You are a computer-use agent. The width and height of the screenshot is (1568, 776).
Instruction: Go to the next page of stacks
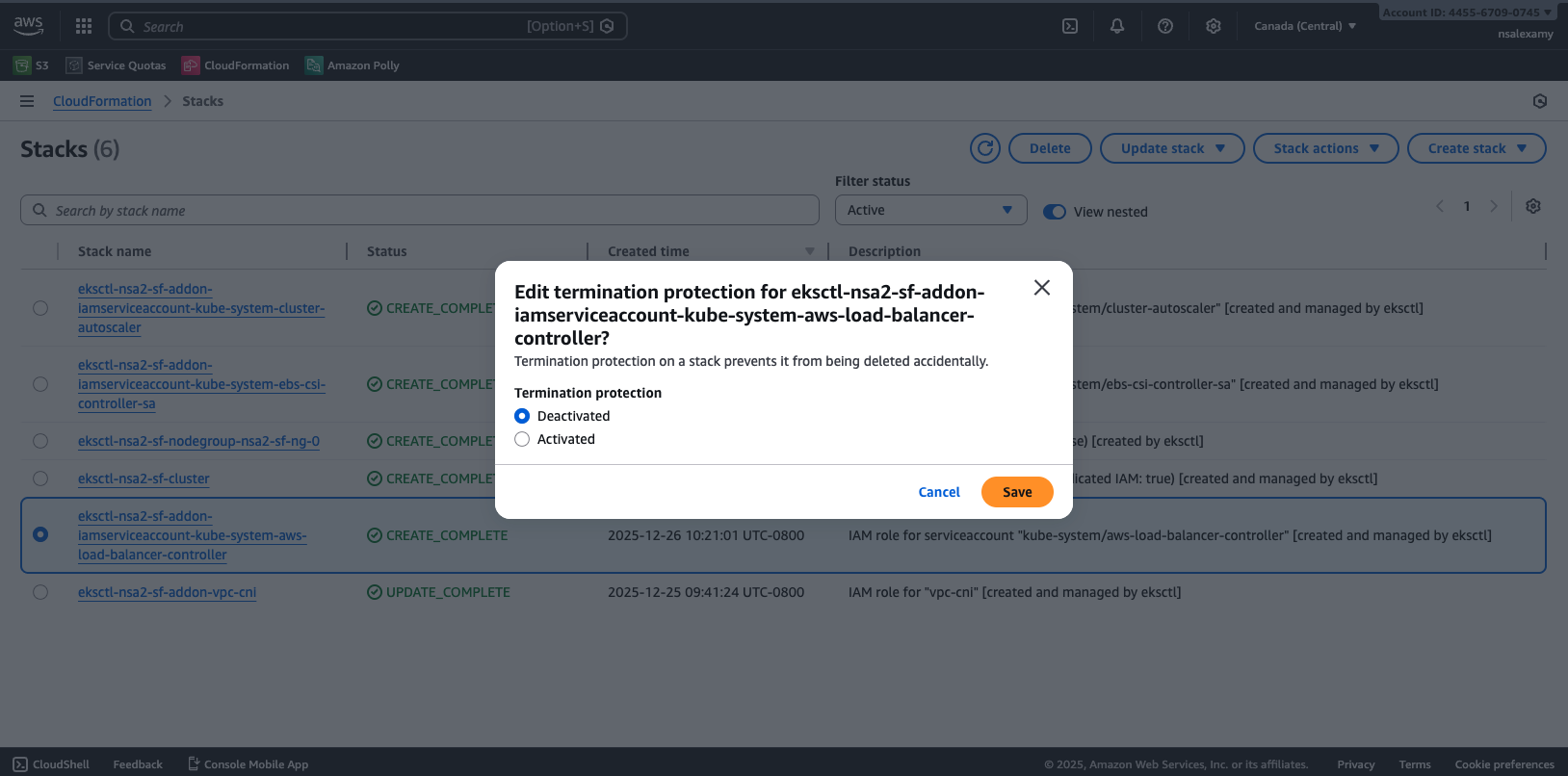[x=1494, y=206]
